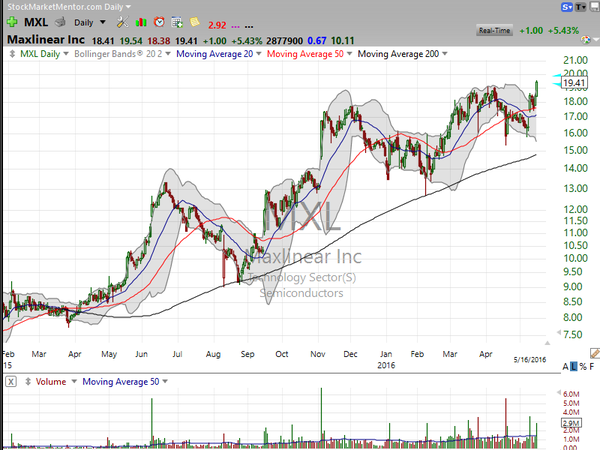This screenshot has width=600, height=450.
Task: Open the wrench and screwdriver chart settings
Action: coord(122,22)
